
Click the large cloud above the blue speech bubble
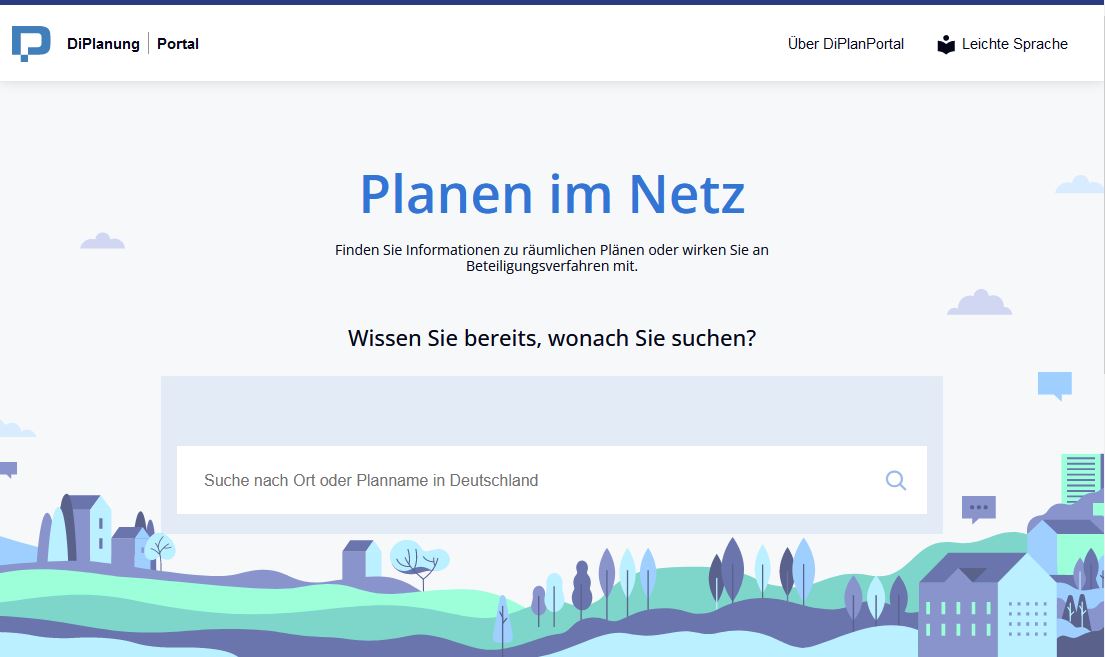tap(979, 303)
